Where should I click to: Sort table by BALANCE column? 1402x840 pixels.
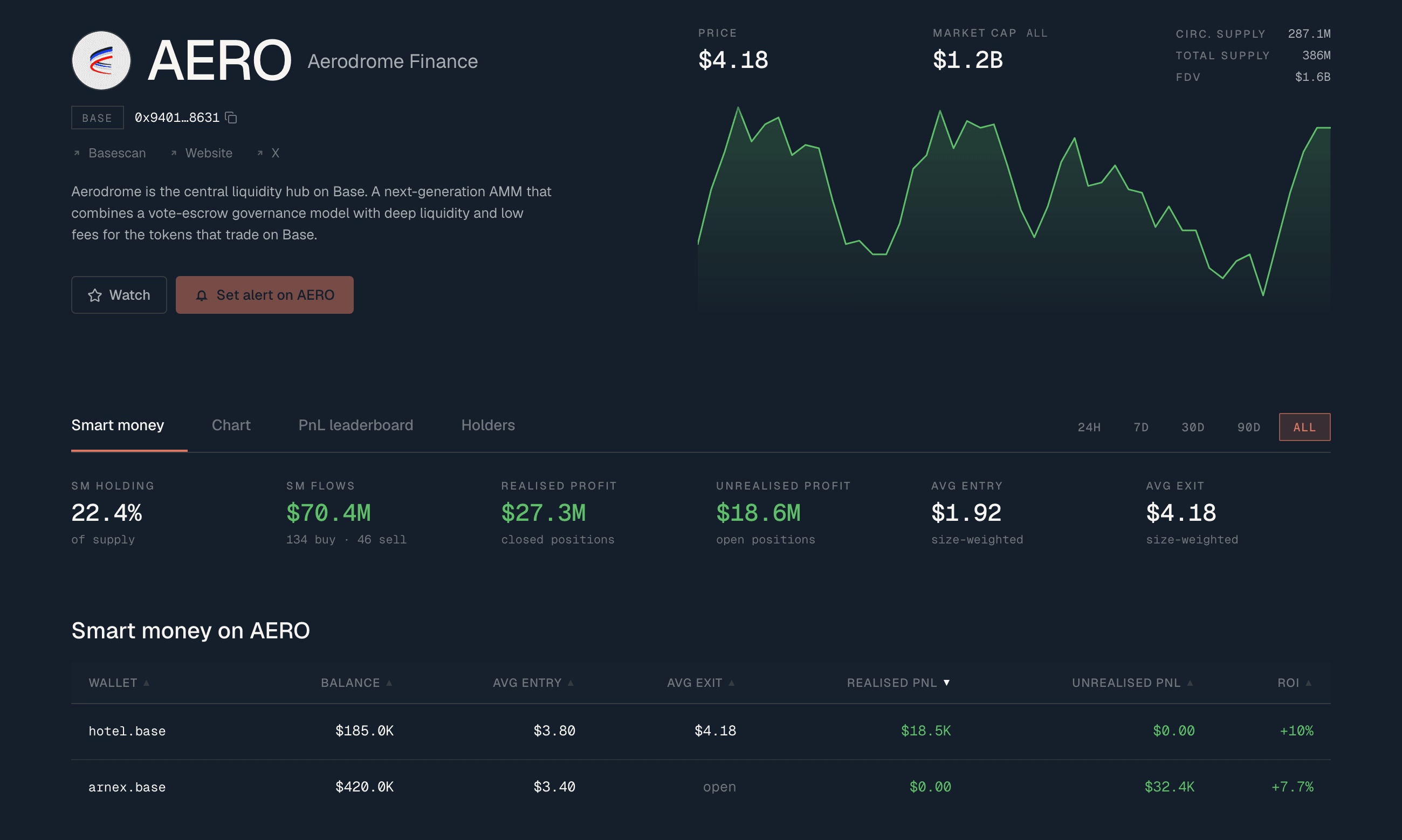coord(356,683)
